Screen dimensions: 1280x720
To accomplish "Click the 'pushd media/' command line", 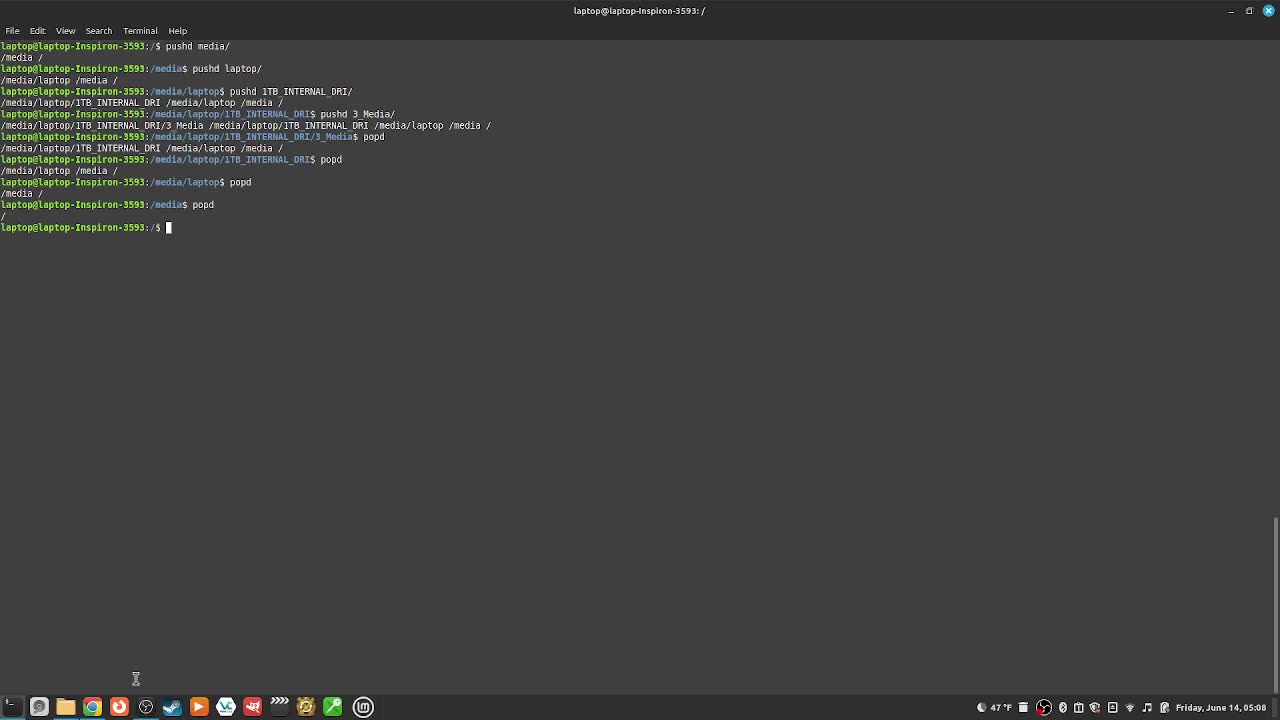I will [197, 46].
